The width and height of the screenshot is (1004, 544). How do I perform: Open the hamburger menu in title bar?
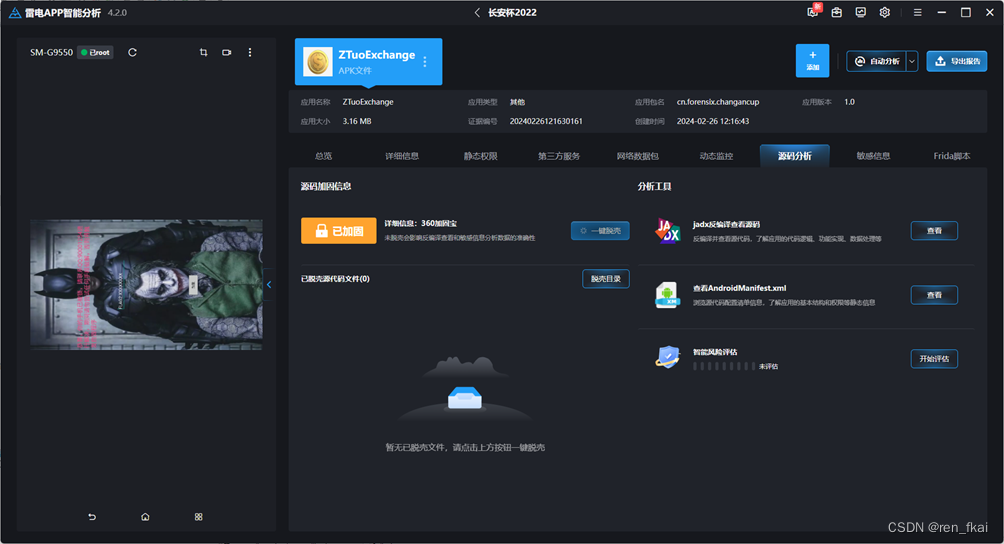coord(918,12)
